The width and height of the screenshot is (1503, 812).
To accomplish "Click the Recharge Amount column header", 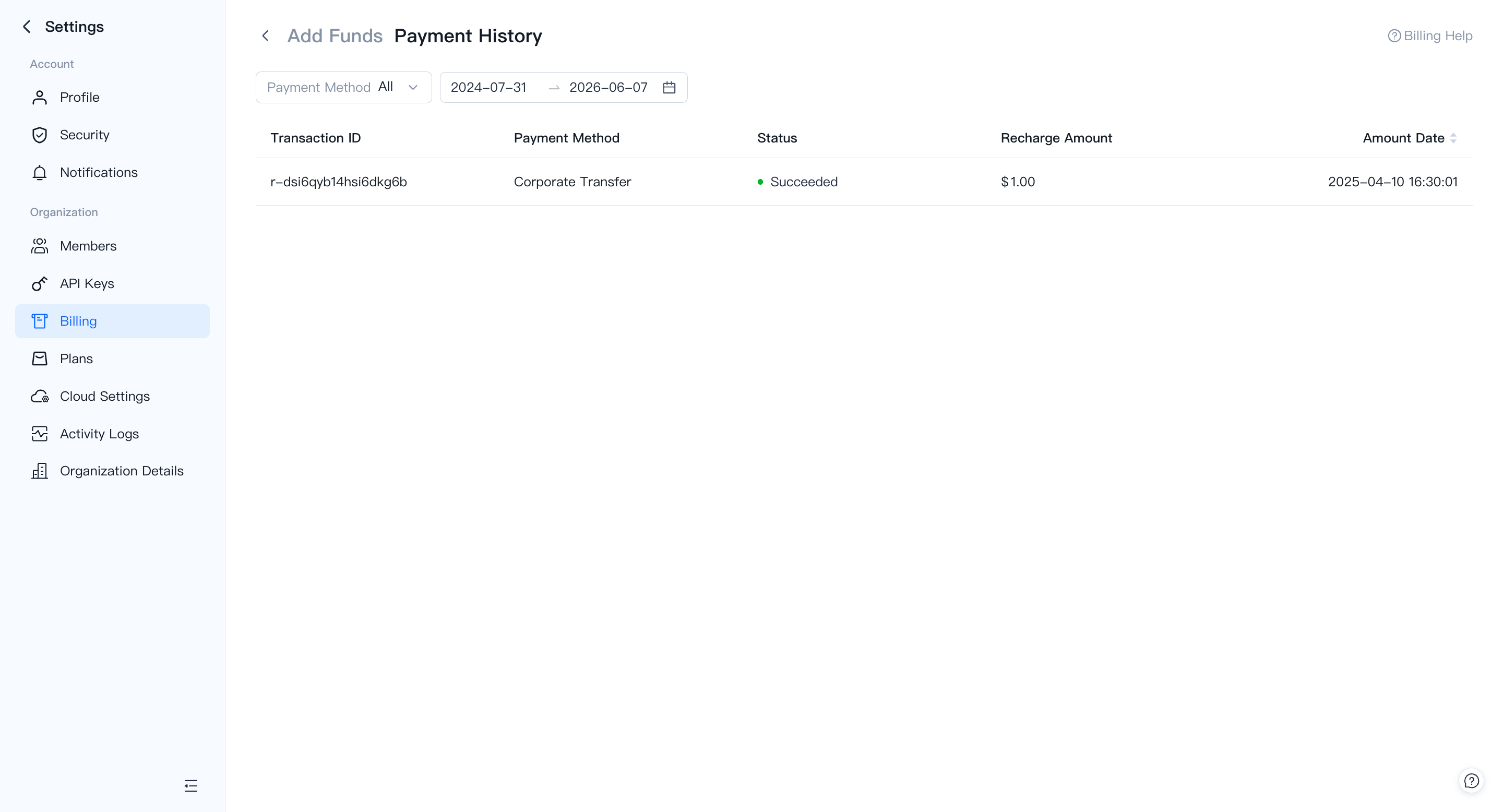I will [x=1056, y=138].
